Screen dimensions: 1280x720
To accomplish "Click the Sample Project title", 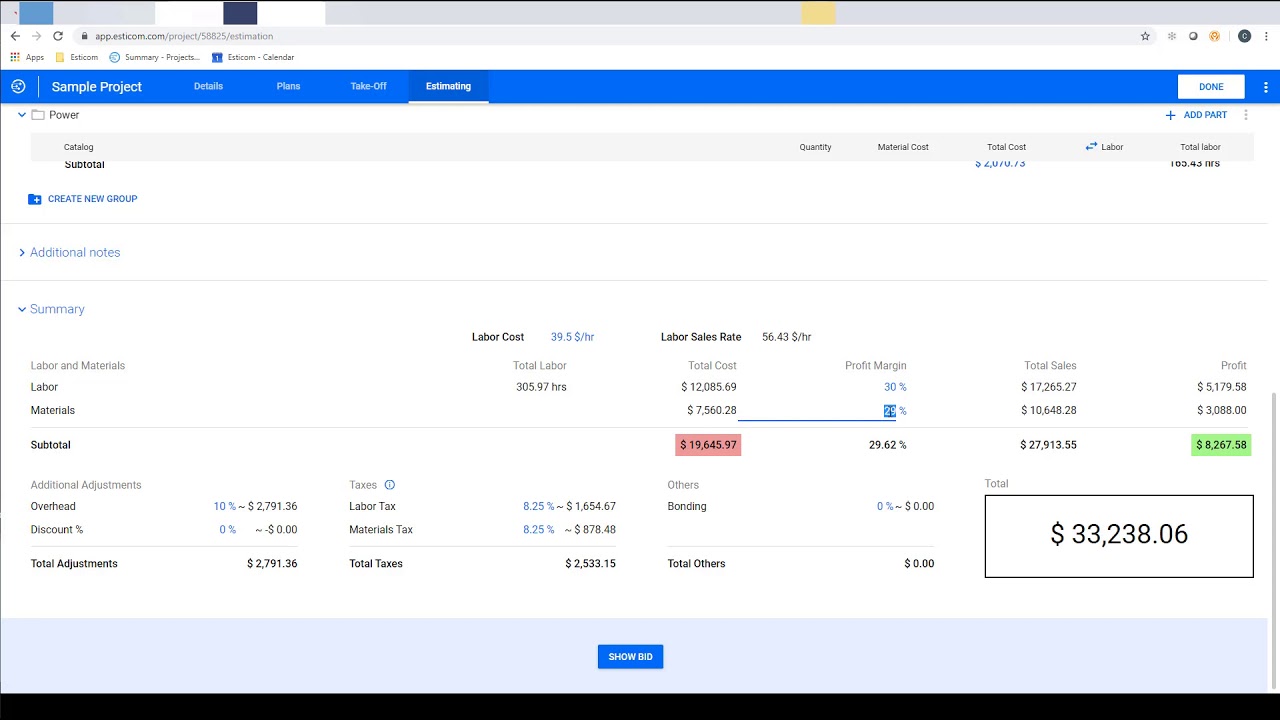I will click(x=97, y=87).
